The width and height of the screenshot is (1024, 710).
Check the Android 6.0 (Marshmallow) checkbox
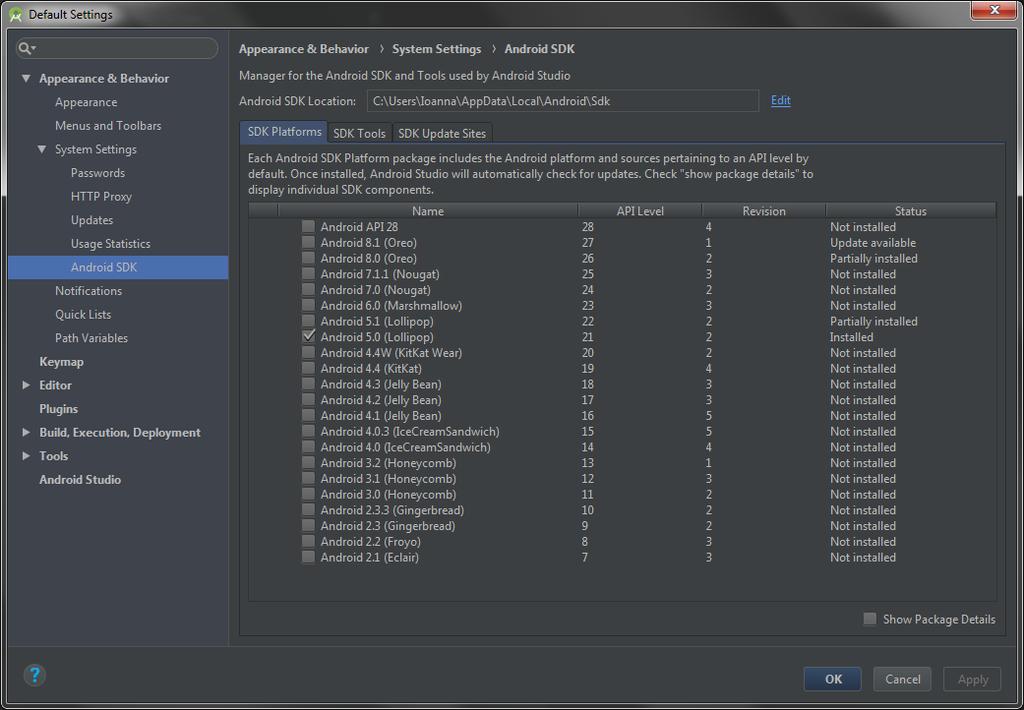point(308,305)
